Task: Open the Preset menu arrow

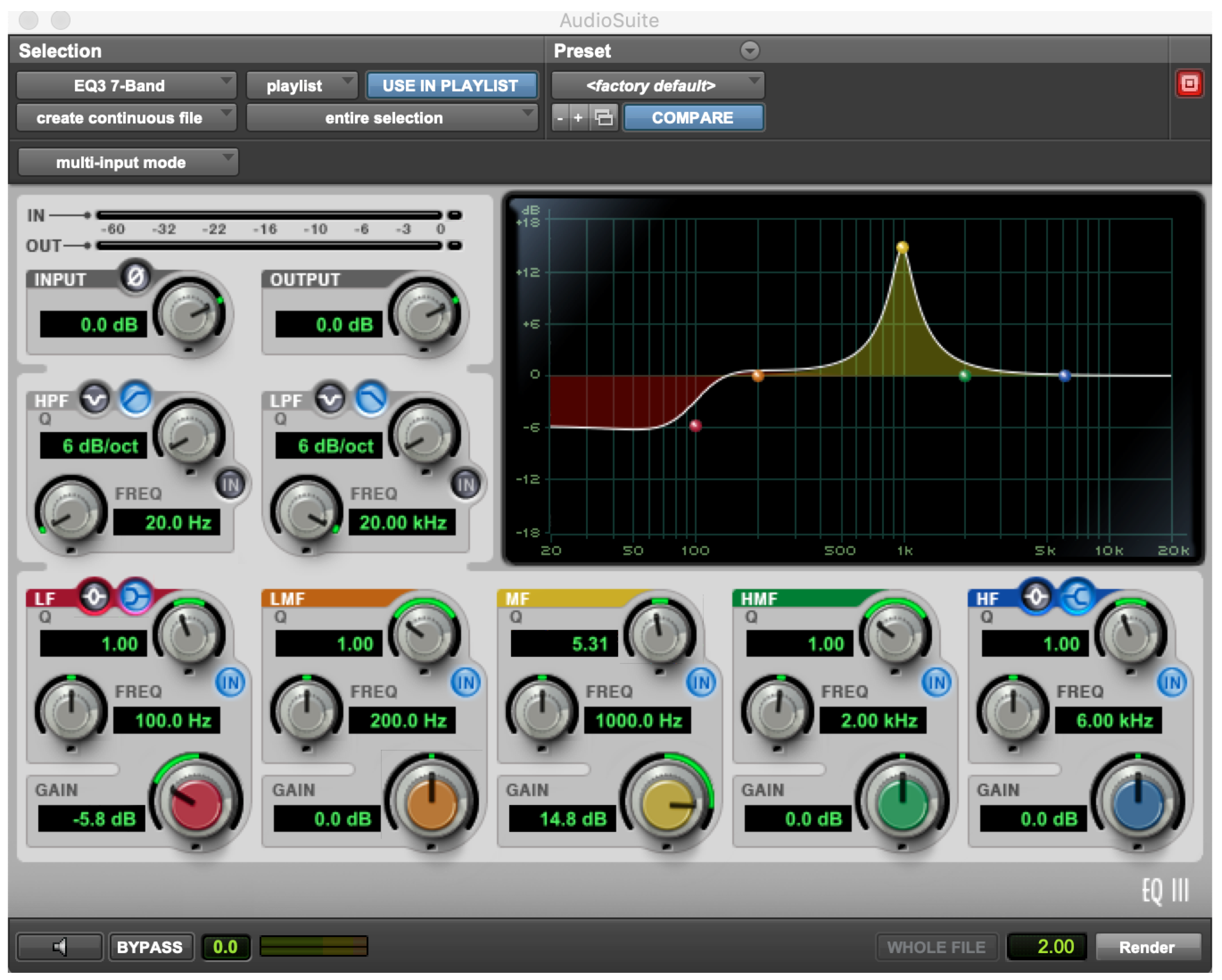Action: [x=749, y=50]
